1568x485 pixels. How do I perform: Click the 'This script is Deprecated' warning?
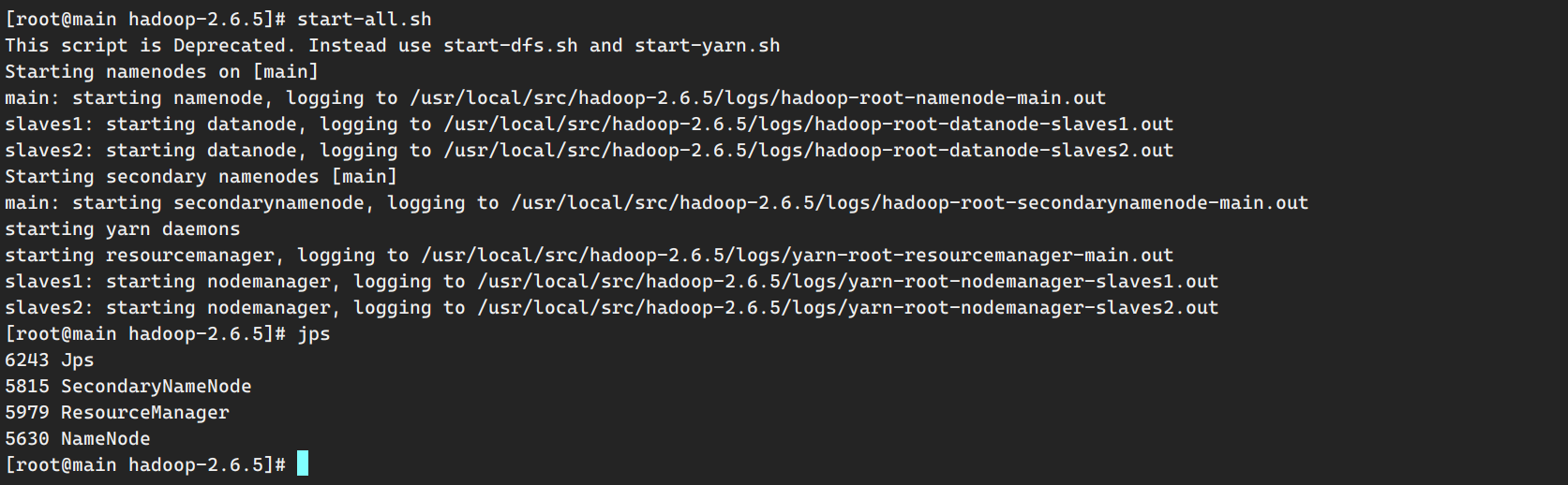coord(150,45)
